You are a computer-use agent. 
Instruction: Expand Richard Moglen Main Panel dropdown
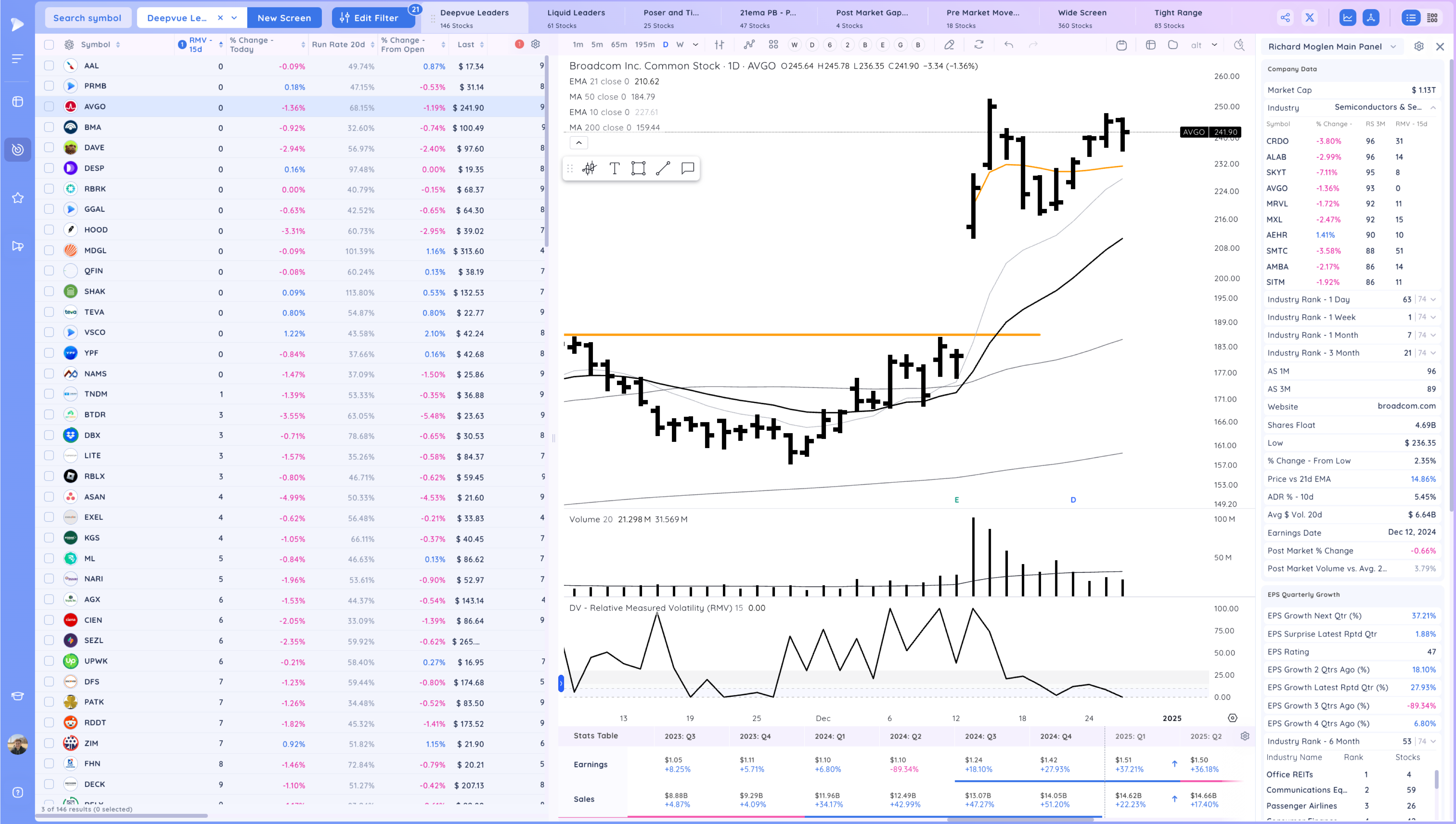pos(1393,47)
